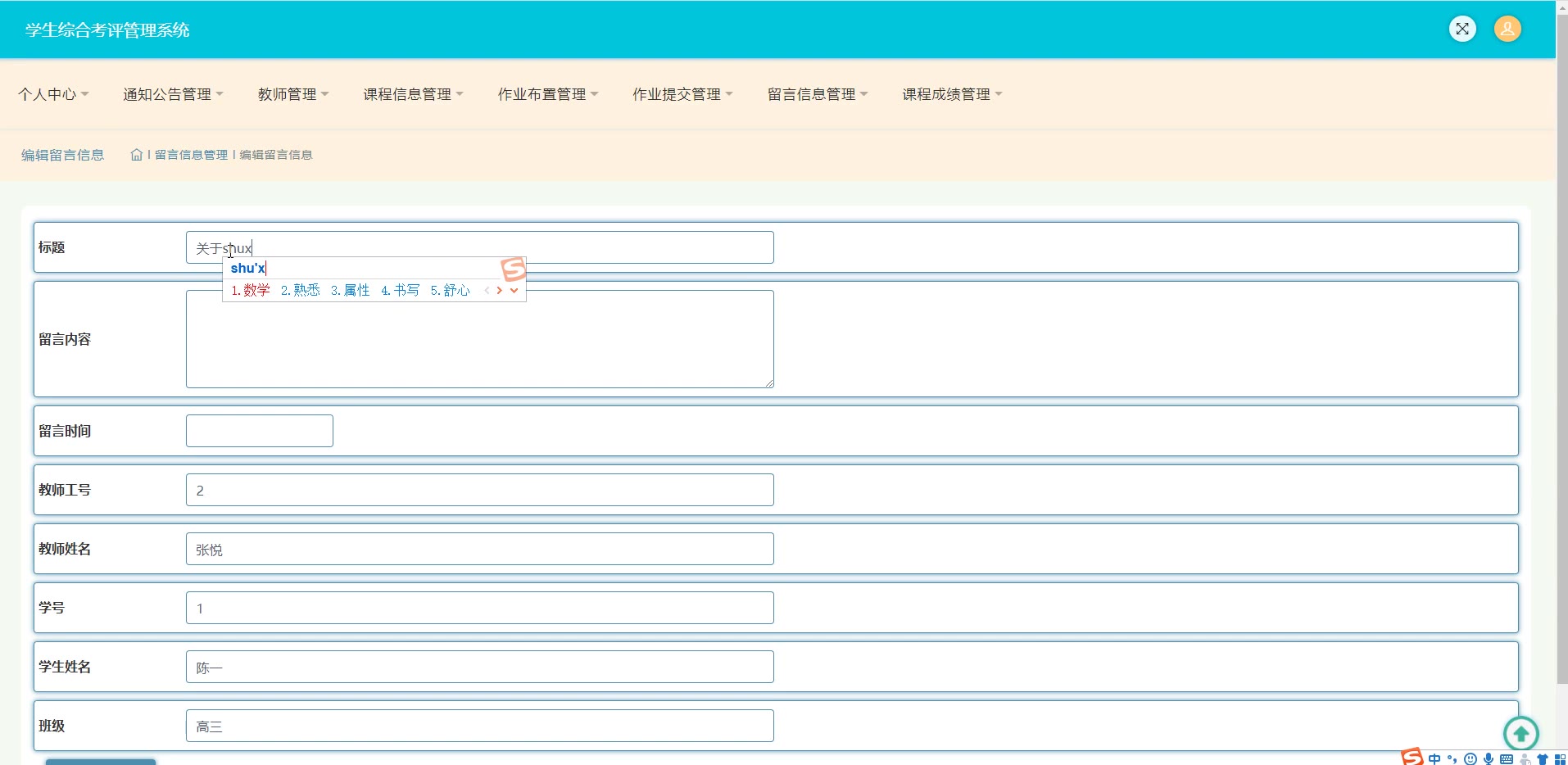
Task: Expand the 个人中心 dropdown menu
Action: pos(53,94)
